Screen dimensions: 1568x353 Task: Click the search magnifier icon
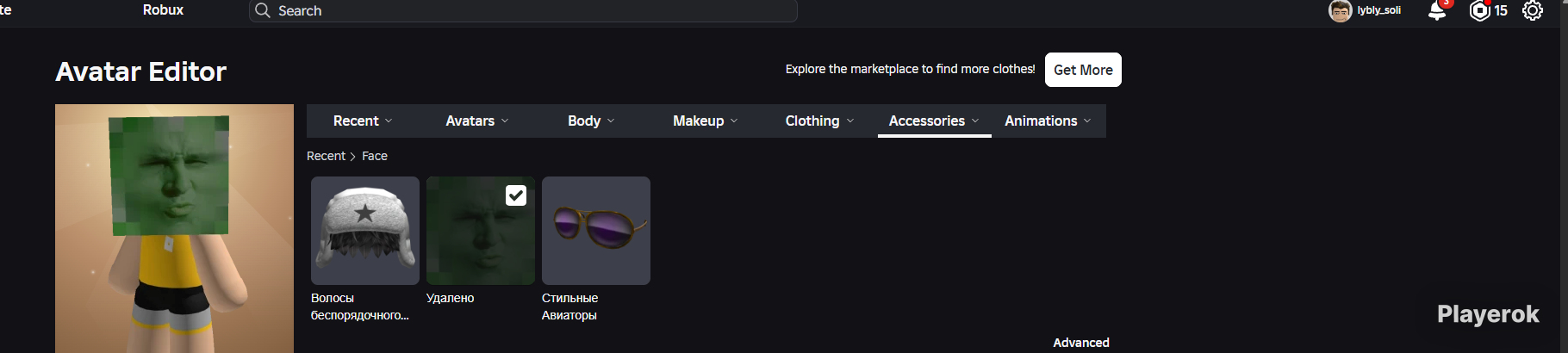click(263, 10)
